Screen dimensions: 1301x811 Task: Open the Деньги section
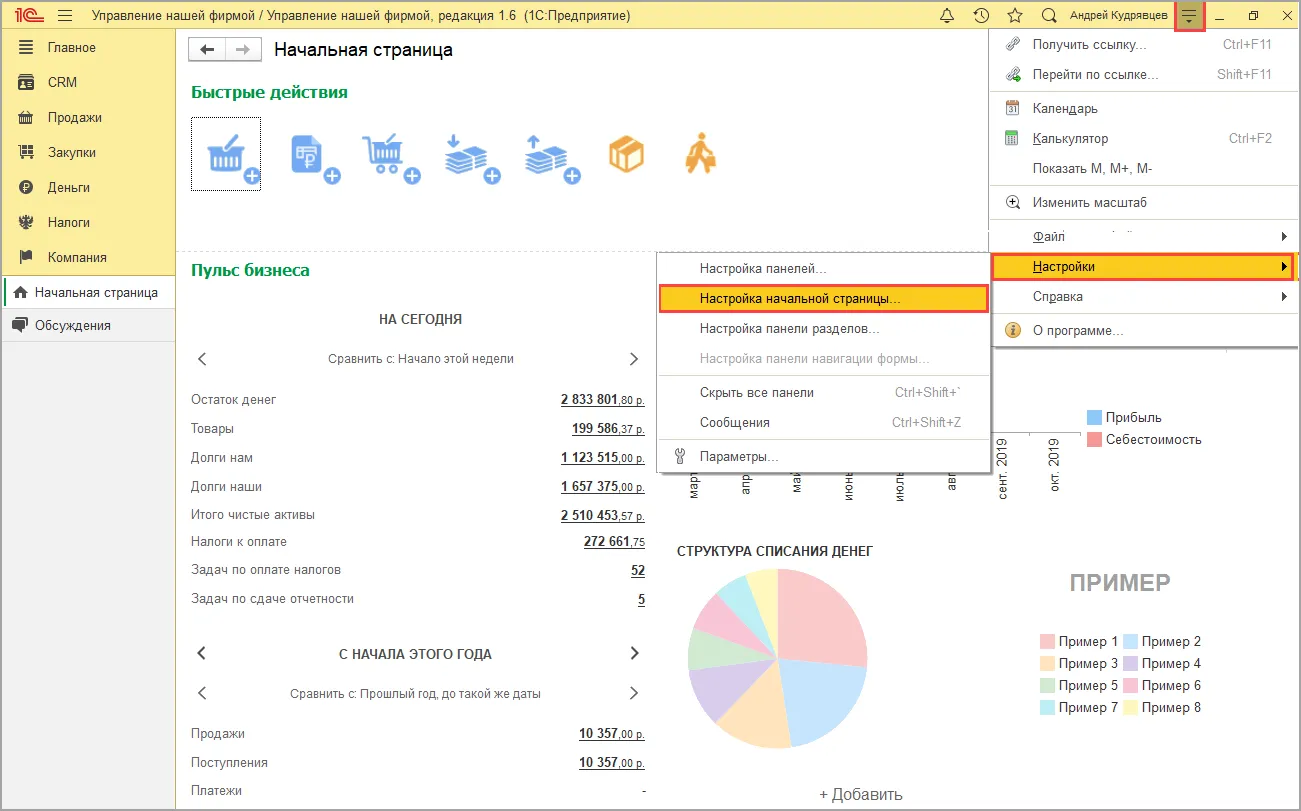tap(88, 187)
